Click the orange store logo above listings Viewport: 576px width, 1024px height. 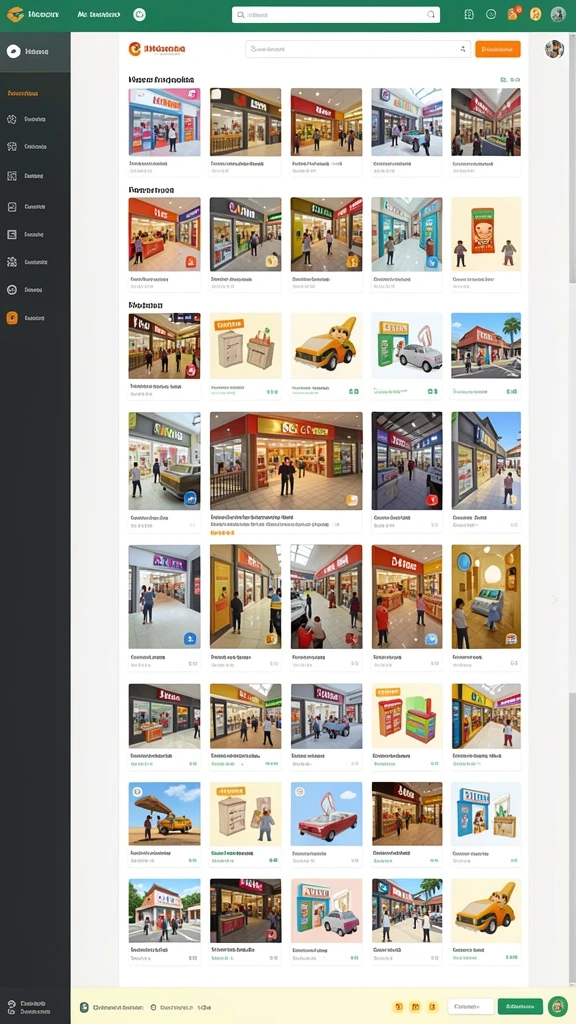tap(135, 49)
